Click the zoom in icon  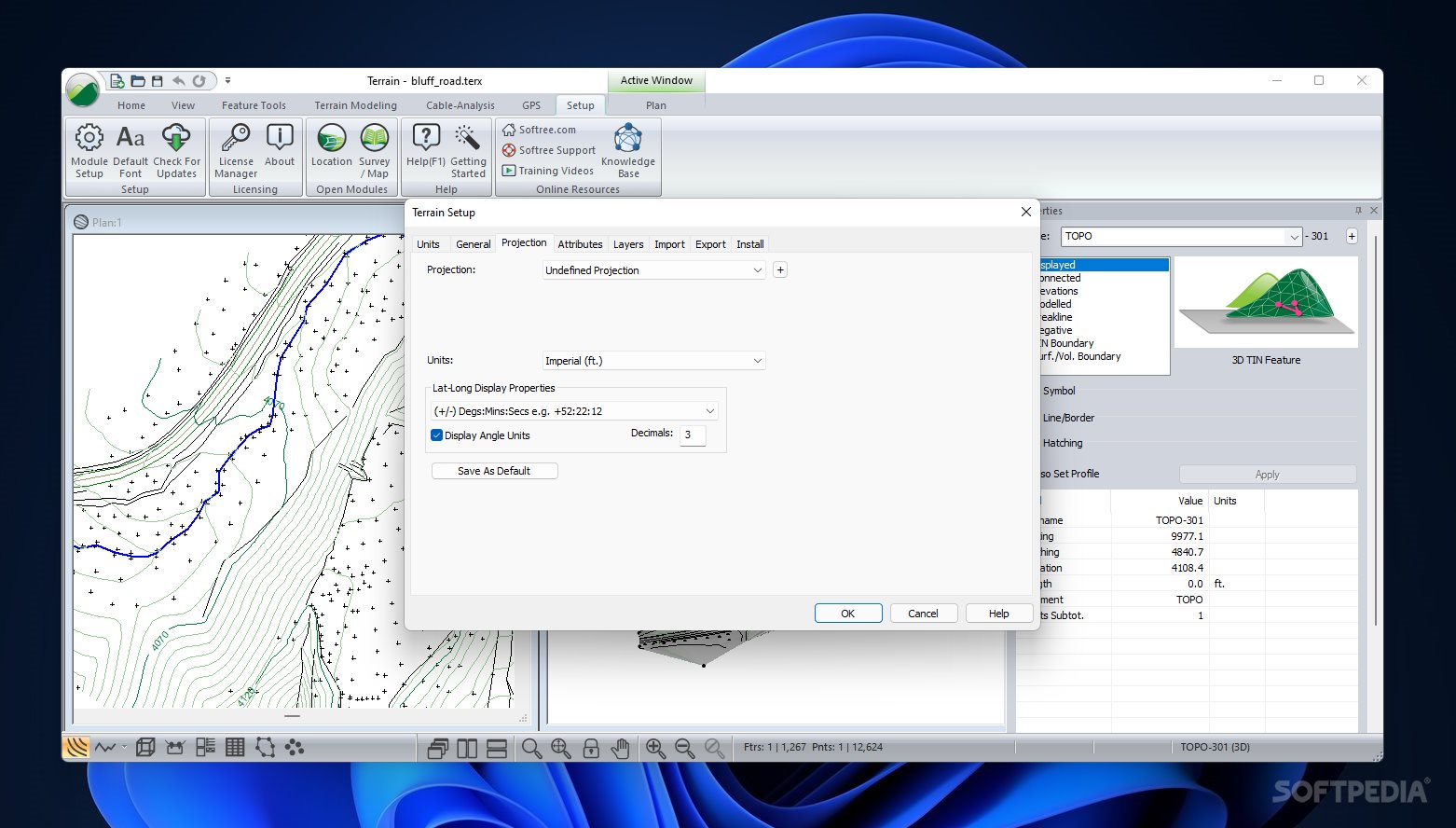655,748
